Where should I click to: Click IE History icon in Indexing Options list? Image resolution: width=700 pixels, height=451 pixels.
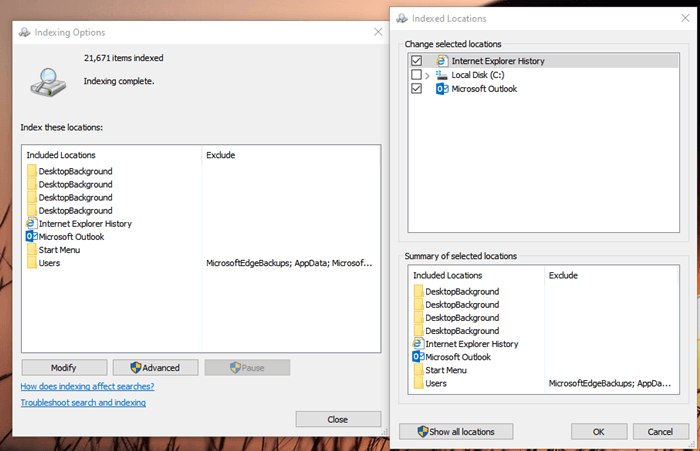click(x=31, y=223)
